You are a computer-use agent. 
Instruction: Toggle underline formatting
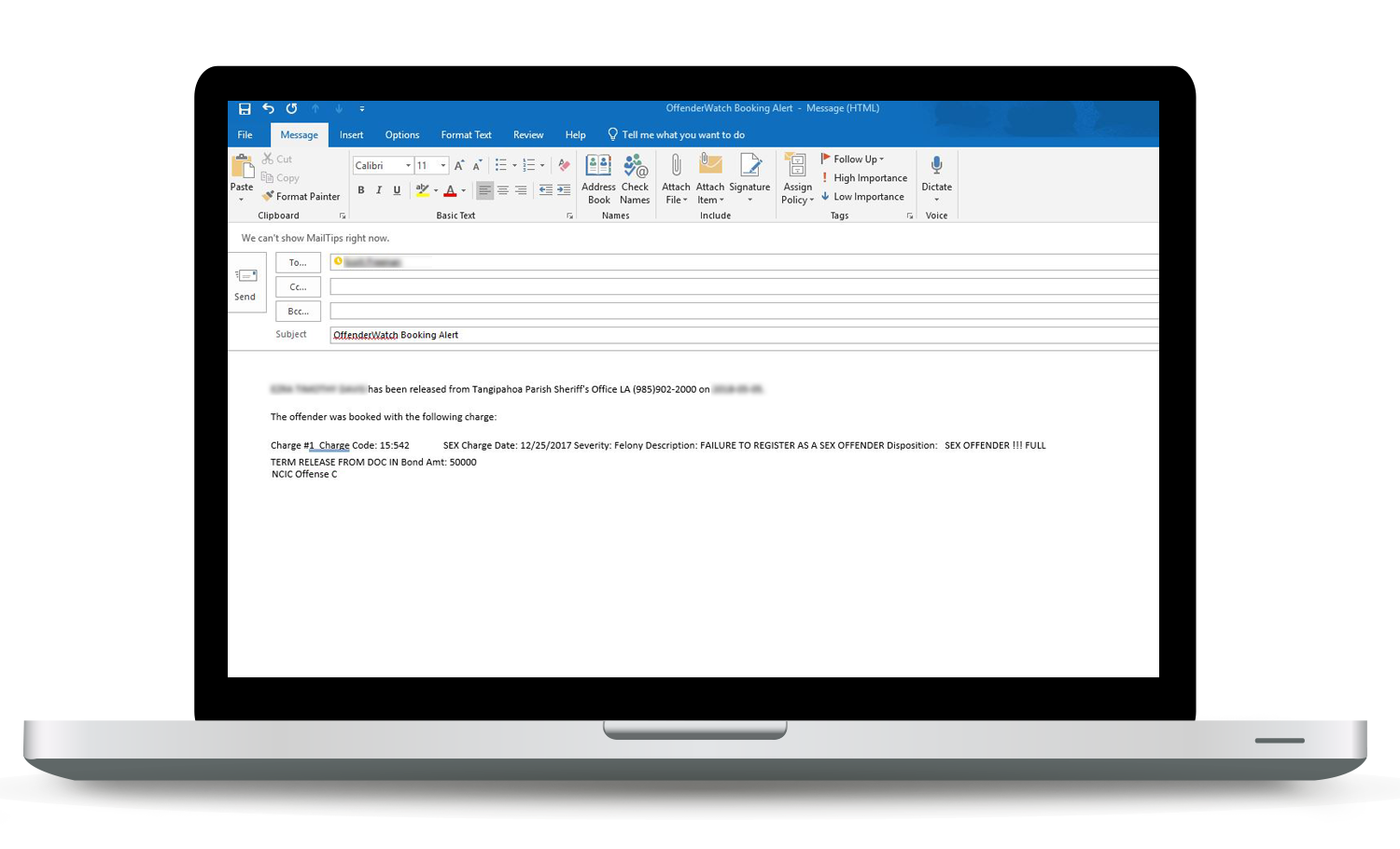397,190
